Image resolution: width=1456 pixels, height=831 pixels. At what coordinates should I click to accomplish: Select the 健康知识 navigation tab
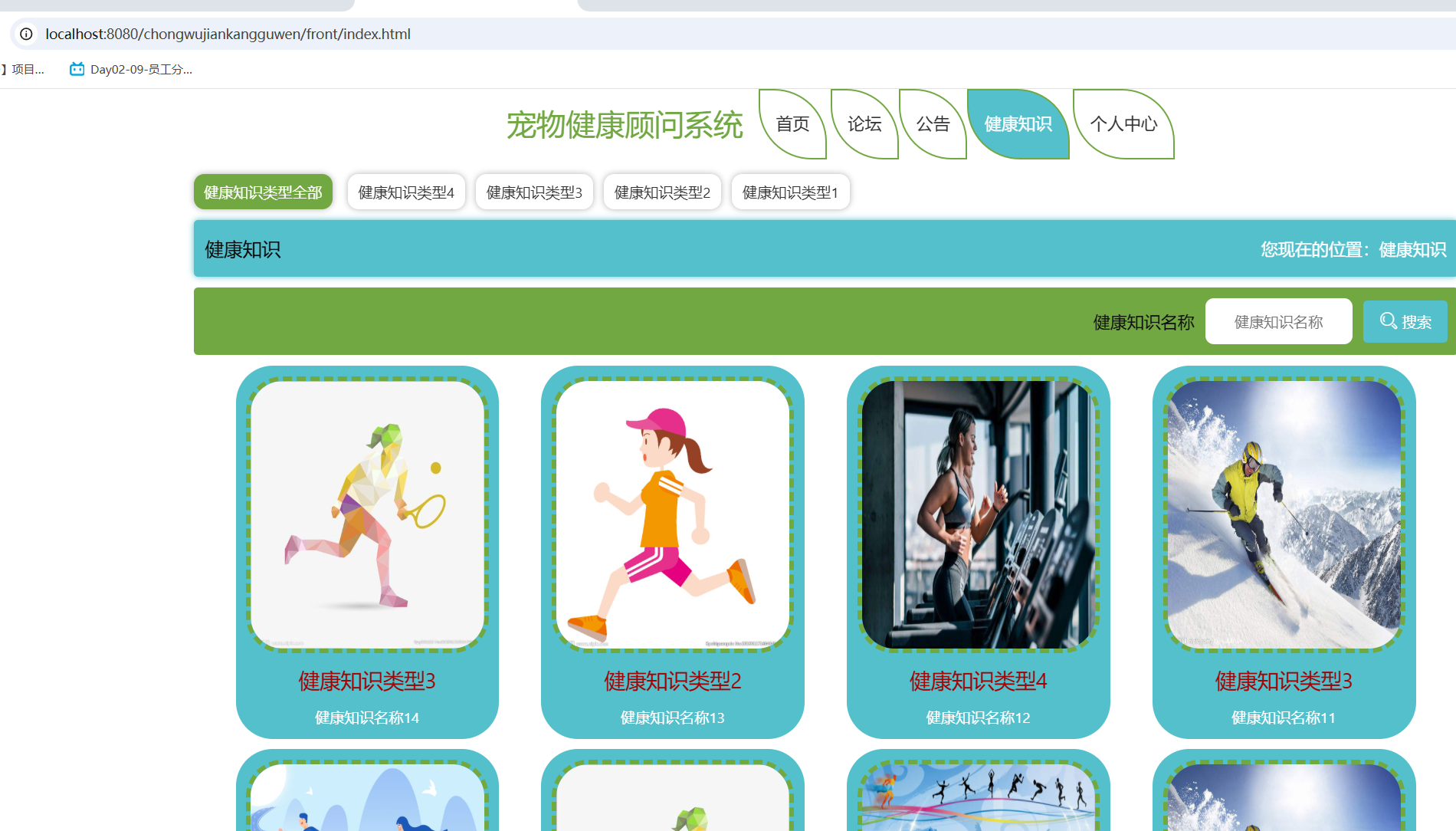[x=1018, y=124]
